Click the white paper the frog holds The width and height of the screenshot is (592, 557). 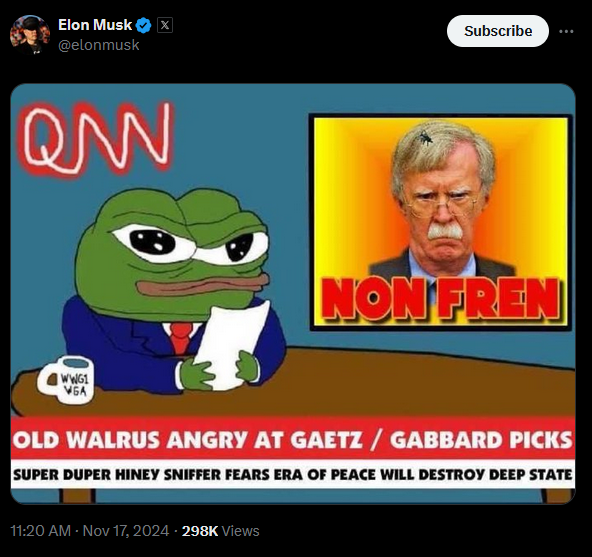click(x=230, y=348)
